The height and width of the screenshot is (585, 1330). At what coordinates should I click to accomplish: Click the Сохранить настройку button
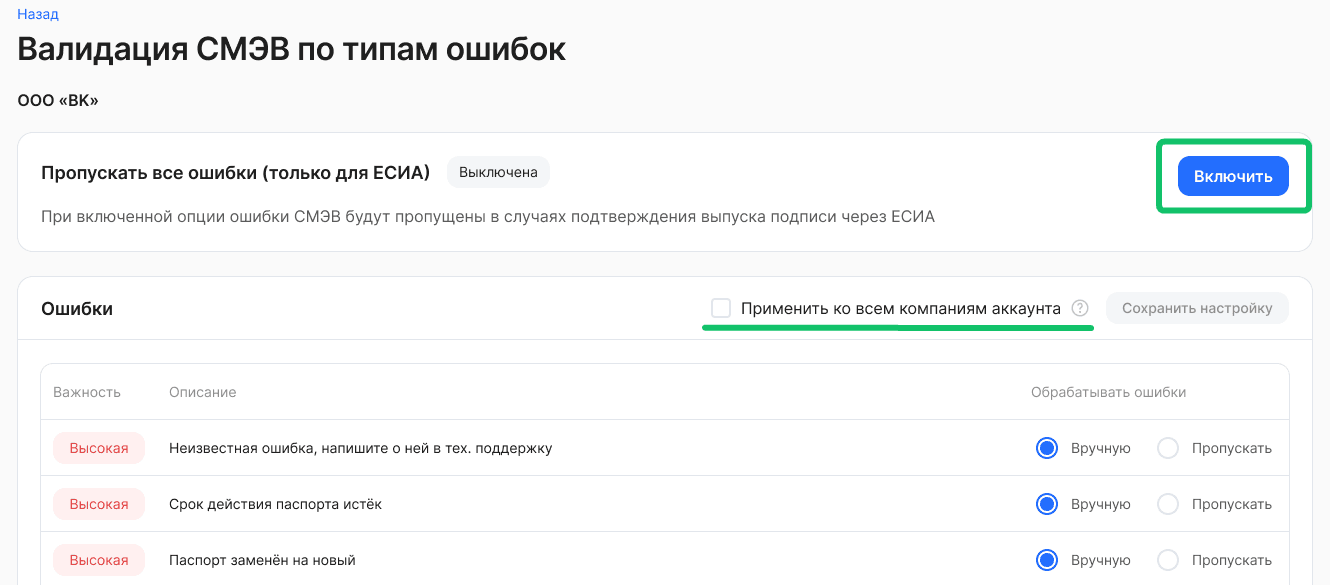point(1197,308)
